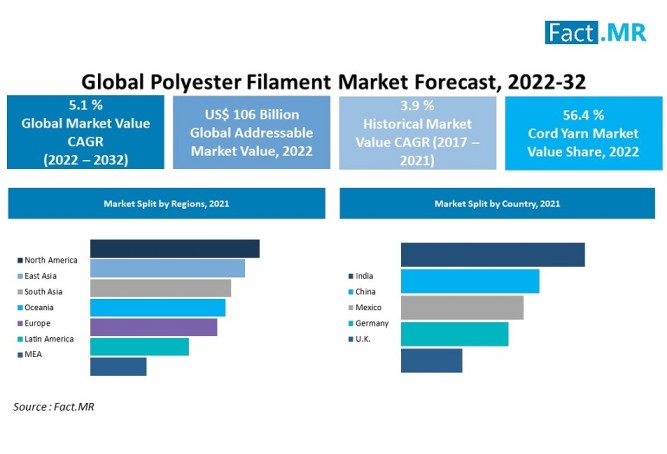Click the North America legend color square
The width and height of the screenshot is (667, 454).
tap(20, 260)
